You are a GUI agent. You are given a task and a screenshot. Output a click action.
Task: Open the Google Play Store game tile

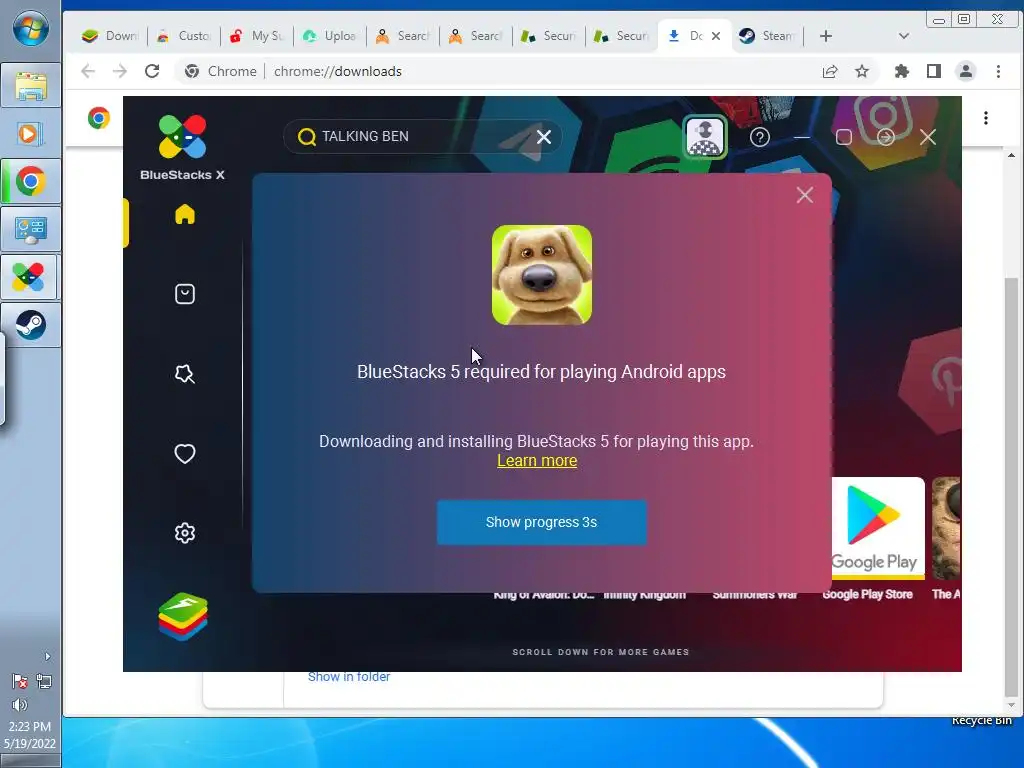pyautogui.click(x=878, y=528)
